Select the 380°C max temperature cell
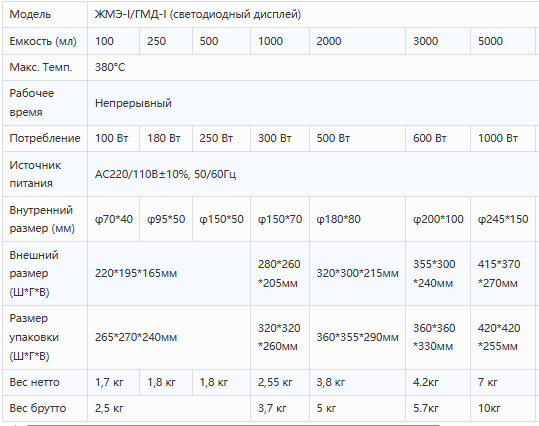The image size is (539, 426). point(313,67)
